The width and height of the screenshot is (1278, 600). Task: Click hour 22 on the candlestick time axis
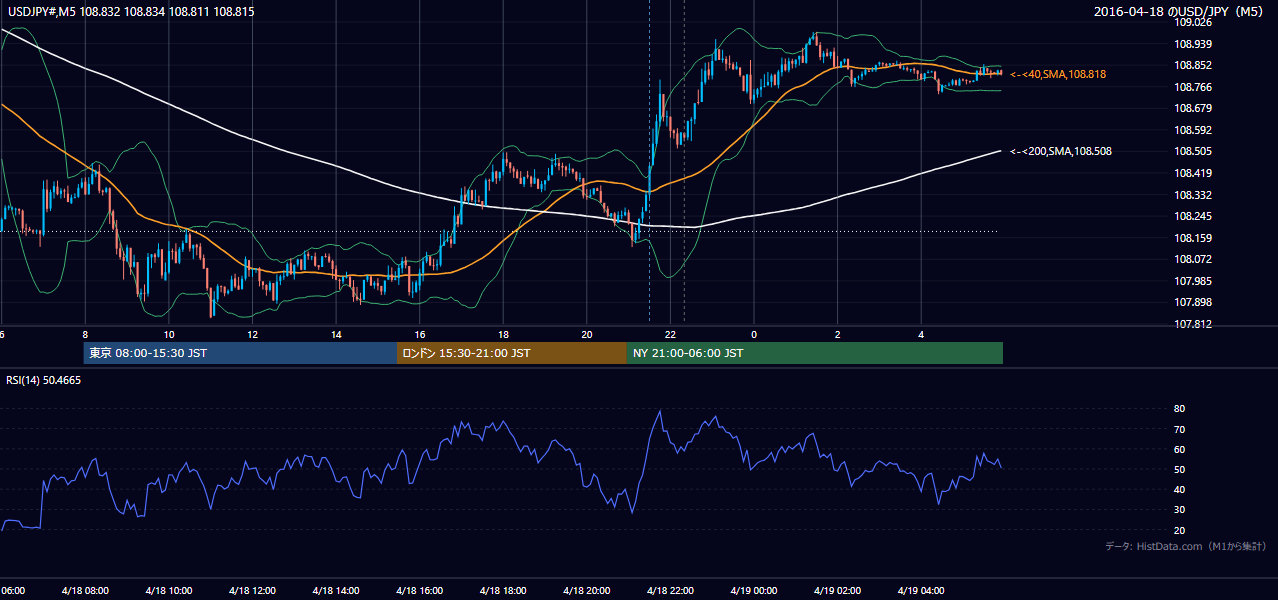pyautogui.click(x=671, y=334)
